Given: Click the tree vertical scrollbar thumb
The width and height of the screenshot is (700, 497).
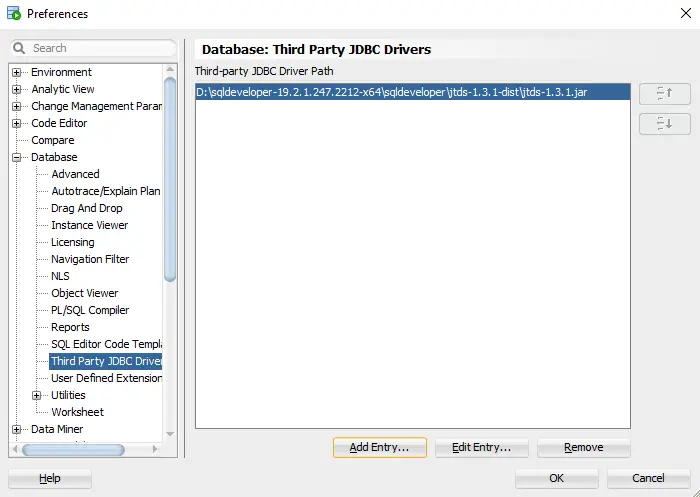Looking at the screenshot, I should (x=170, y=180).
